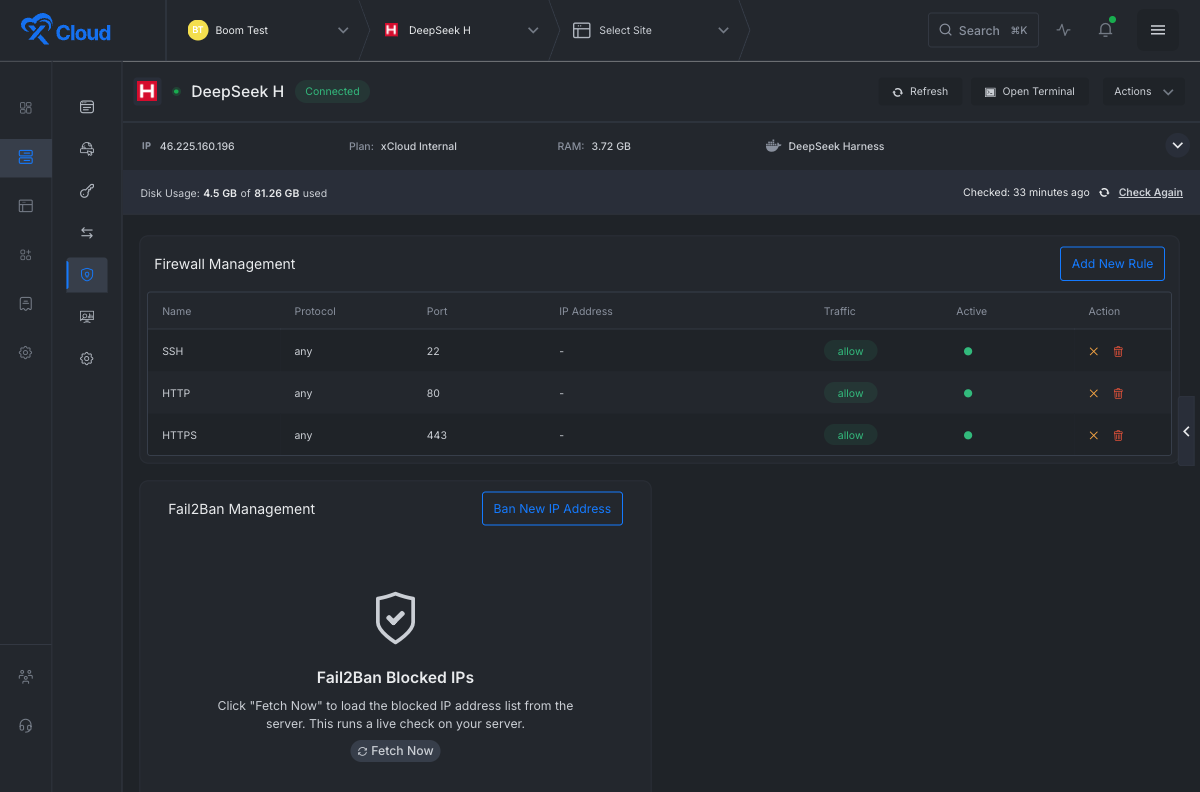Click the DeepSeek Harness label
The width and height of the screenshot is (1200, 792).
[x=836, y=146]
